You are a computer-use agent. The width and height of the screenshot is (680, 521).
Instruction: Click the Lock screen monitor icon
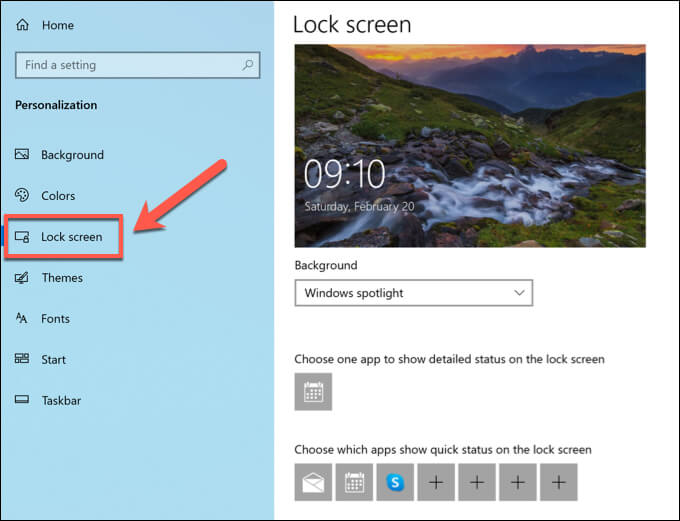(22, 237)
